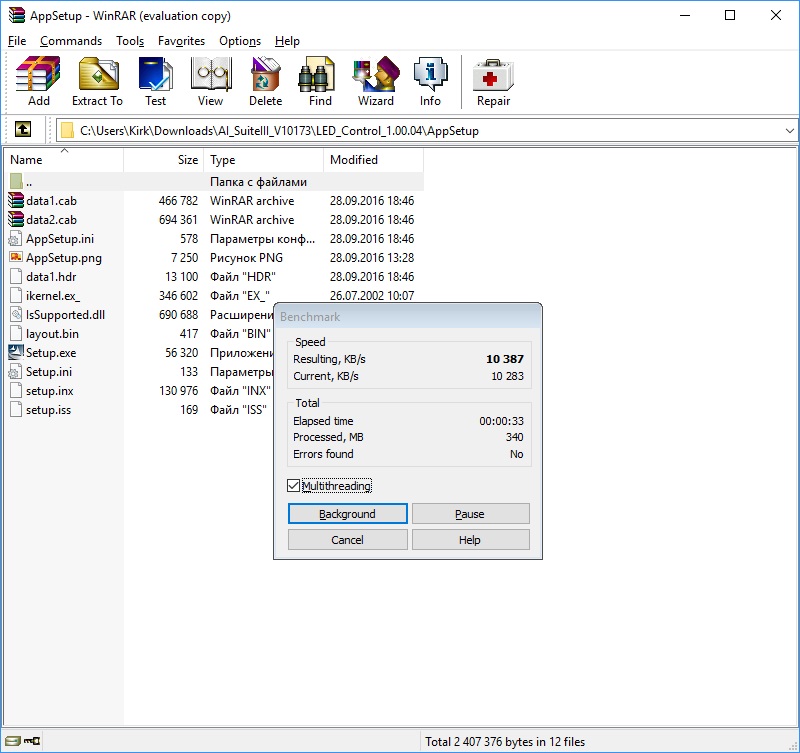Sort files by Name column

coord(64,160)
